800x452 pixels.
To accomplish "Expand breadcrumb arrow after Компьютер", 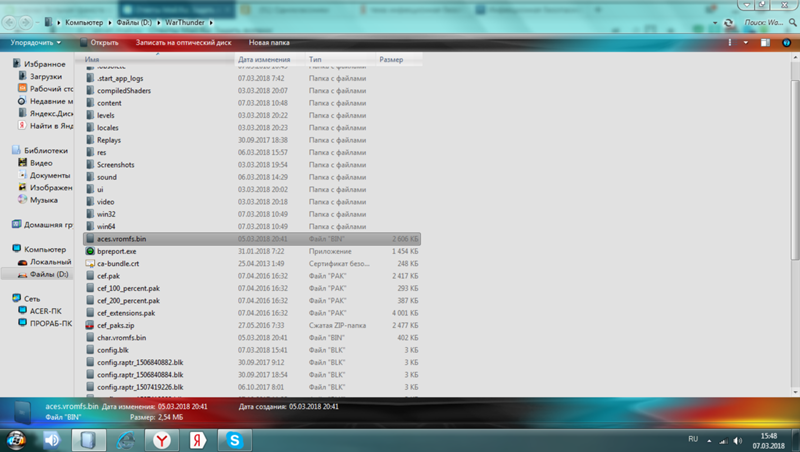I will 109,22.
